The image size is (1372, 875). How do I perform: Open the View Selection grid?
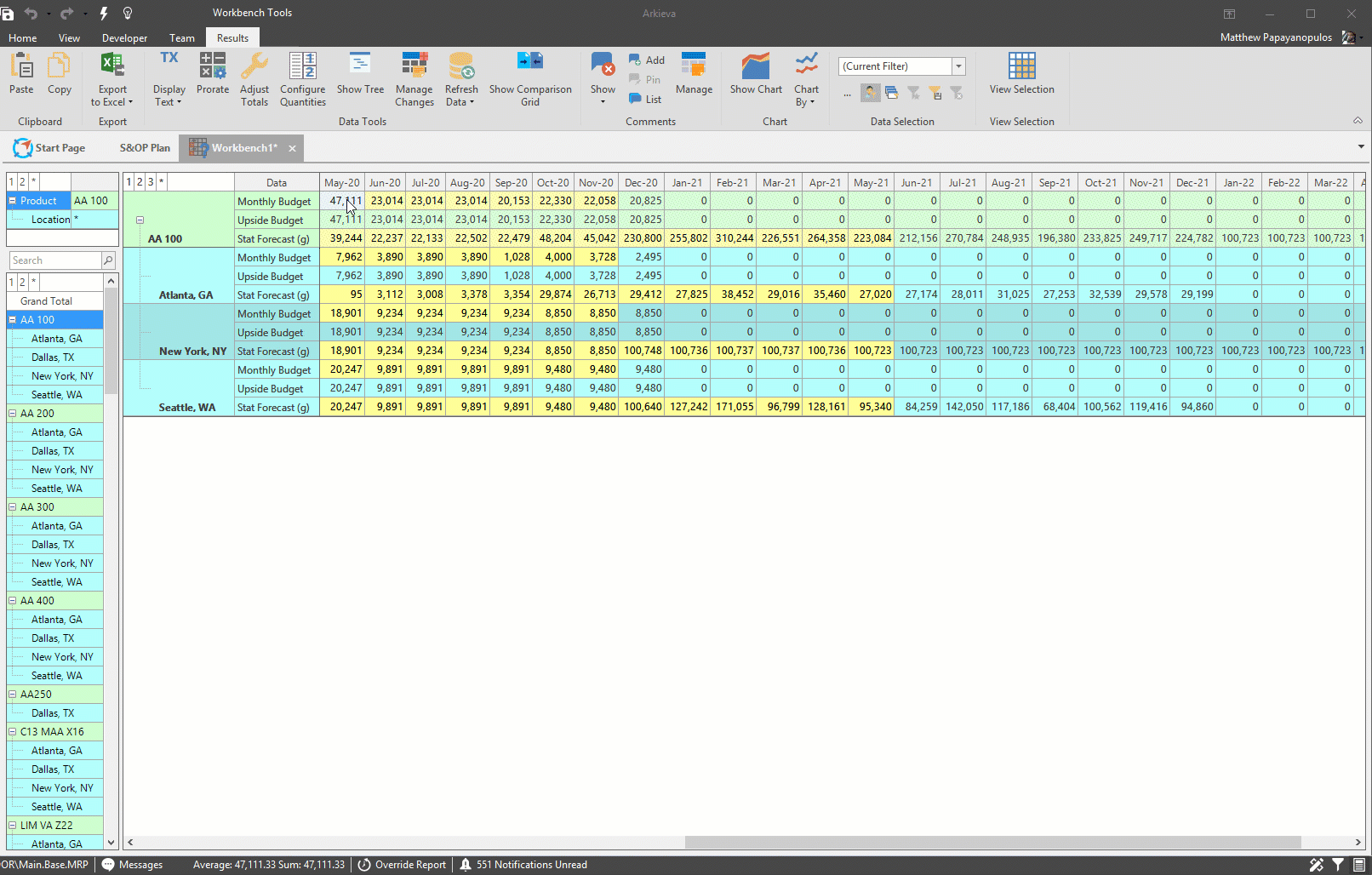pyautogui.click(x=1021, y=73)
